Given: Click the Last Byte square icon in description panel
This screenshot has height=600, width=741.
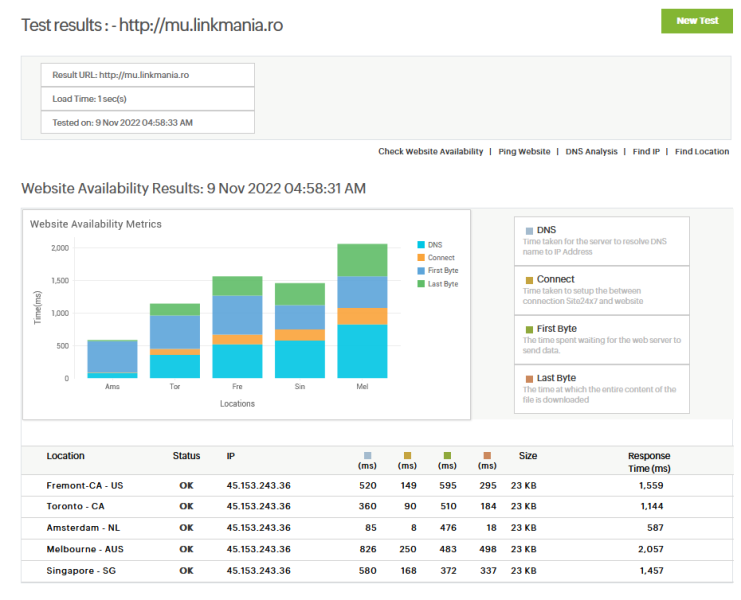Looking at the screenshot, I should coord(529,379).
